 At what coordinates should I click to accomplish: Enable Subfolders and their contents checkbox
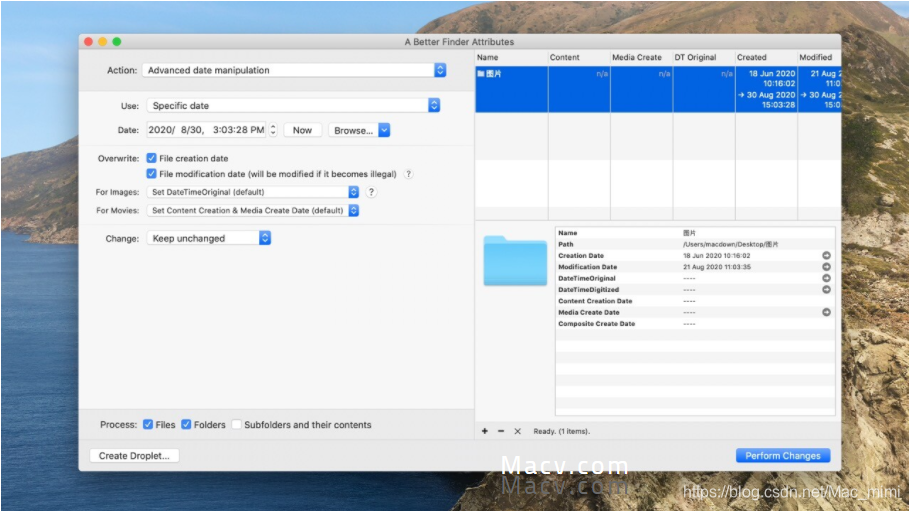[x=236, y=424]
